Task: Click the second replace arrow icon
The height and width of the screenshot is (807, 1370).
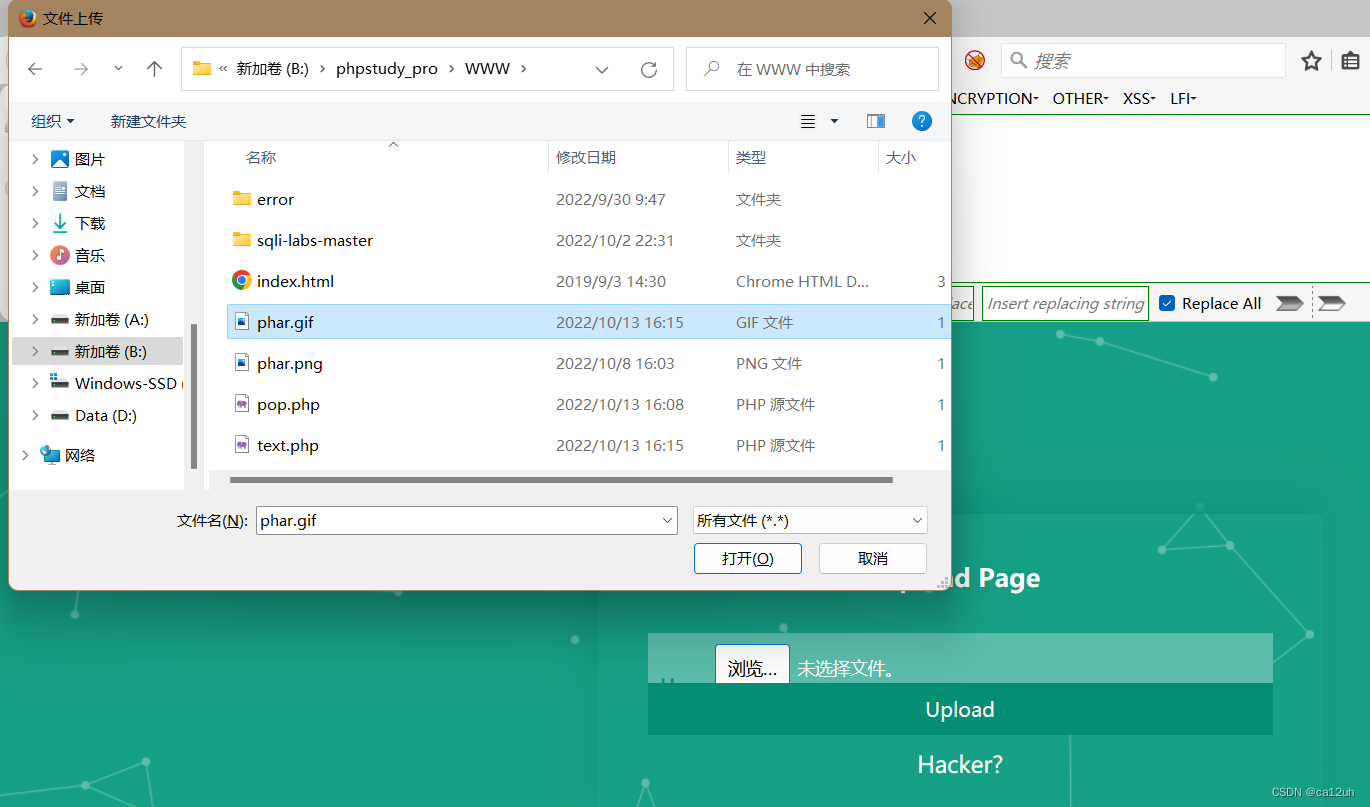Action: [x=1332, y=303]
